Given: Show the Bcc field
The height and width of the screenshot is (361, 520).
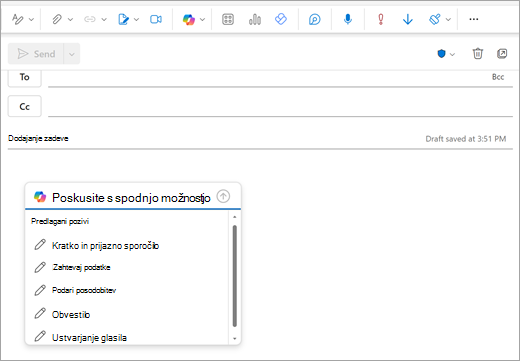Looking at the screenshot, I should pyautogui.click(x=498, y=77).
